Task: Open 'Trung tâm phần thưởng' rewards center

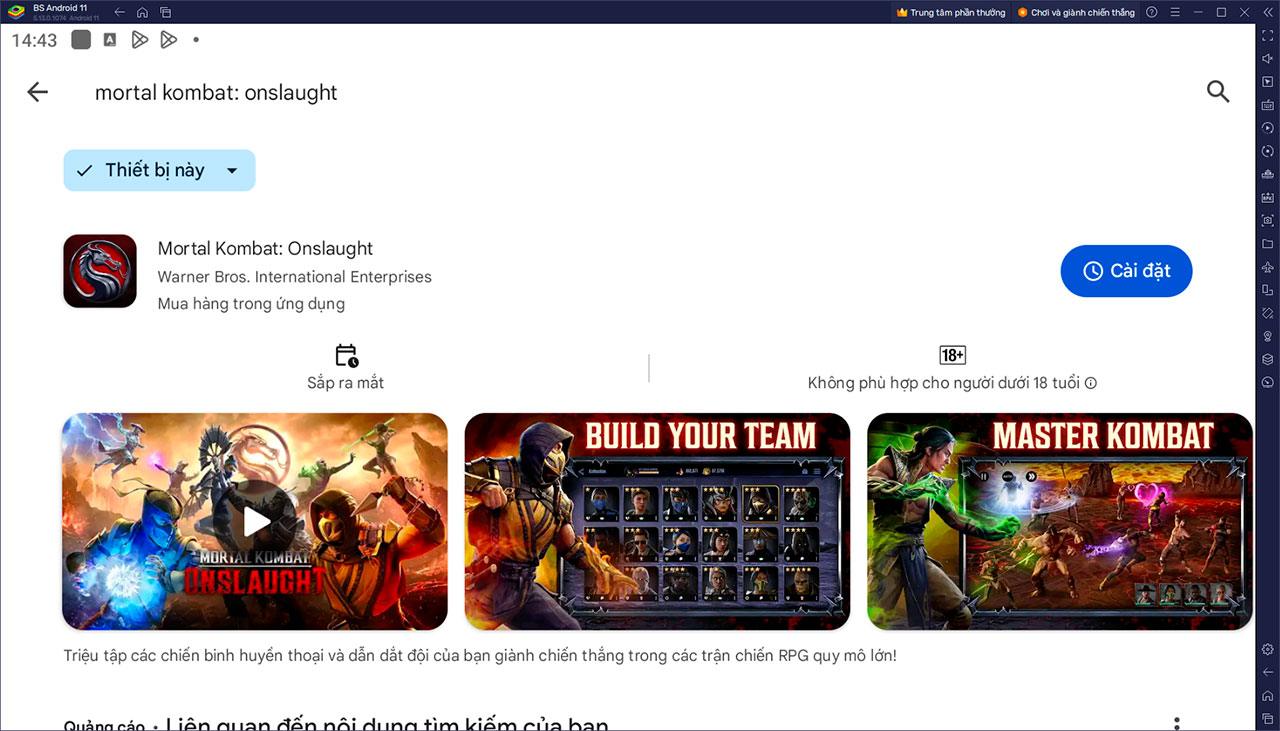Action: click(x=950, y=12)
